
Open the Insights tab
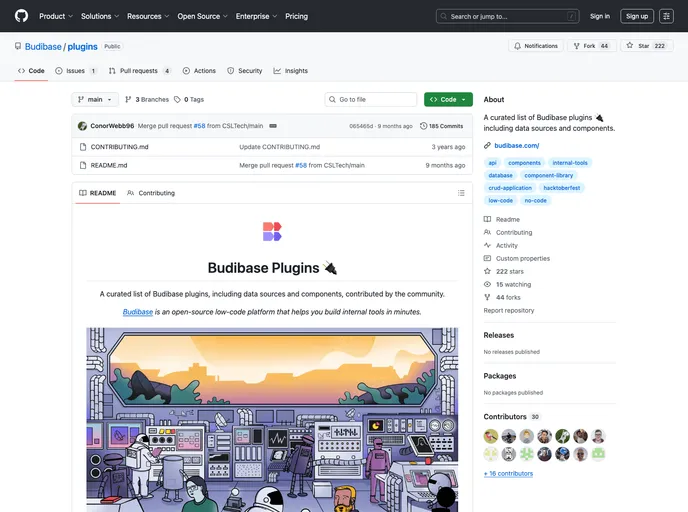[291, 71]
